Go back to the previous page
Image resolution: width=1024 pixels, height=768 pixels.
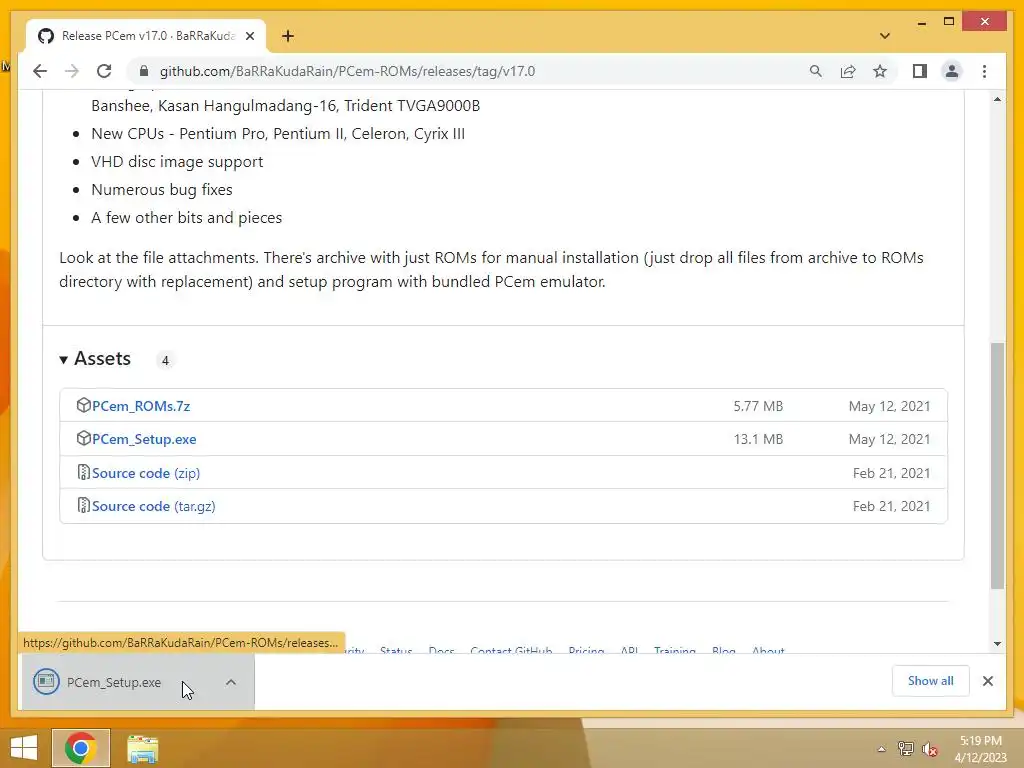(x=40, y=71)
